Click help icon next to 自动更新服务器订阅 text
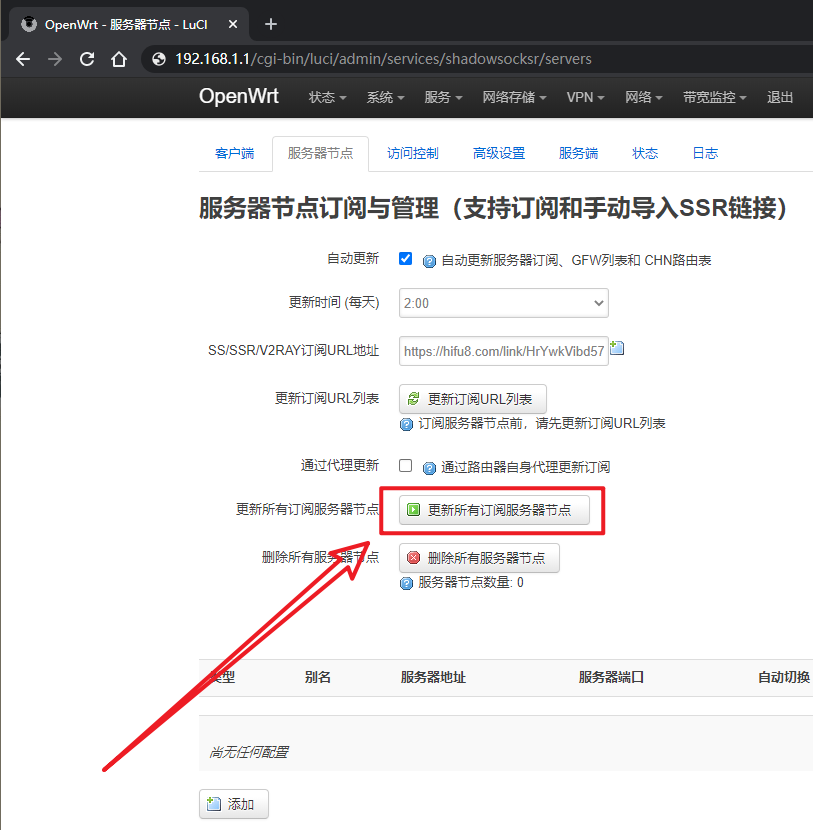Image resolution: width=813 pixels, height=830 pixels. coord(429,261)
